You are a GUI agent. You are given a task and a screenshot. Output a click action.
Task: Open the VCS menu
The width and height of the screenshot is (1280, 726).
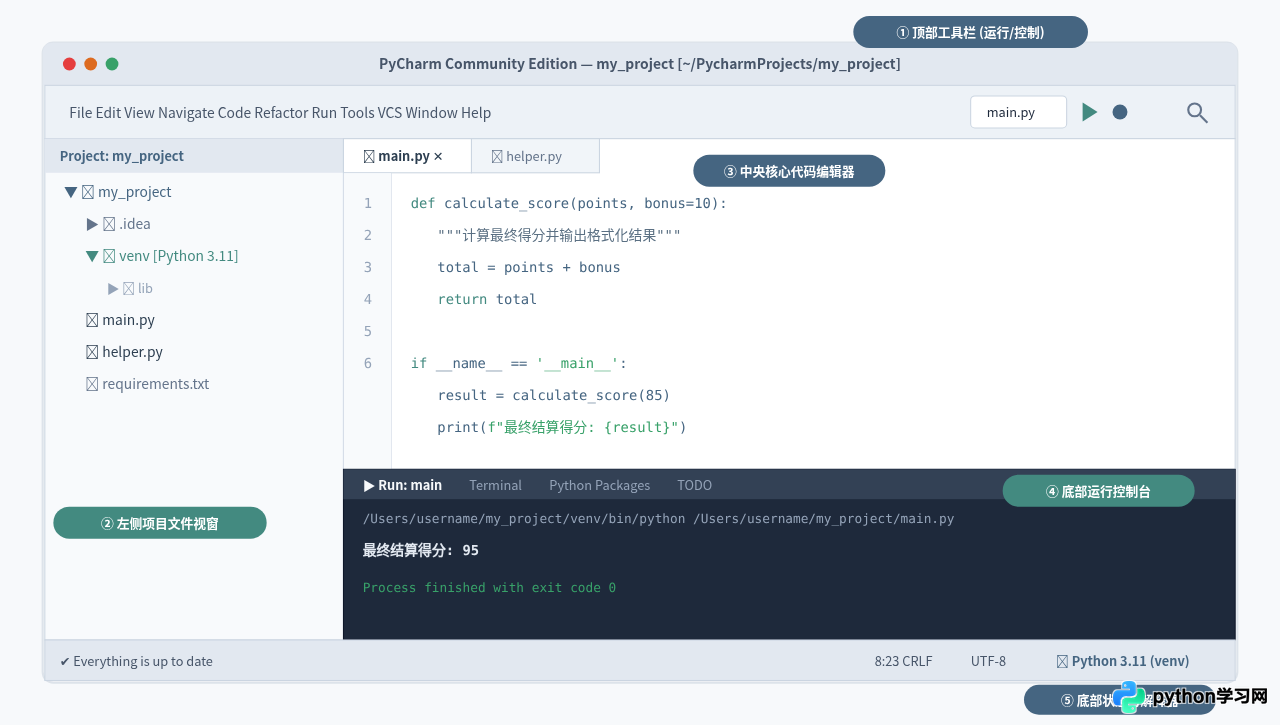point(389,112)
